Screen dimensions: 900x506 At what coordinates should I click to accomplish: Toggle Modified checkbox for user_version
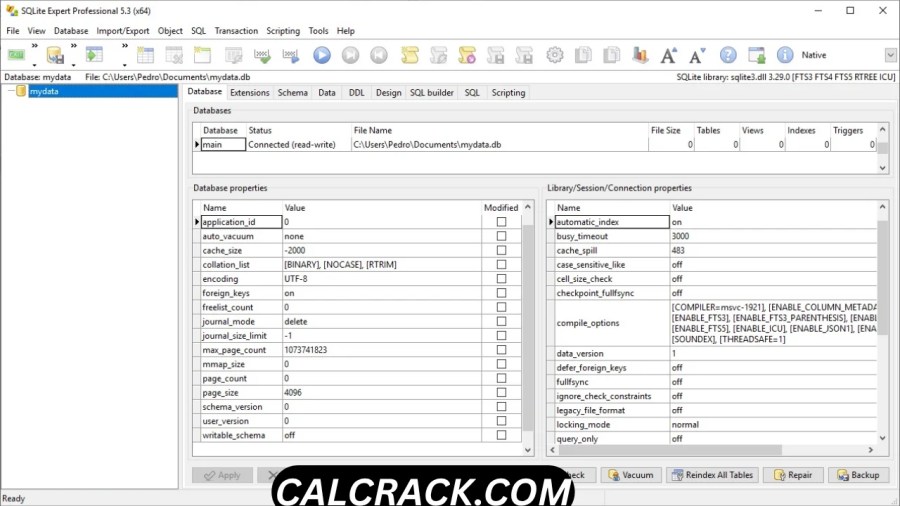click(x=501, y=421)
